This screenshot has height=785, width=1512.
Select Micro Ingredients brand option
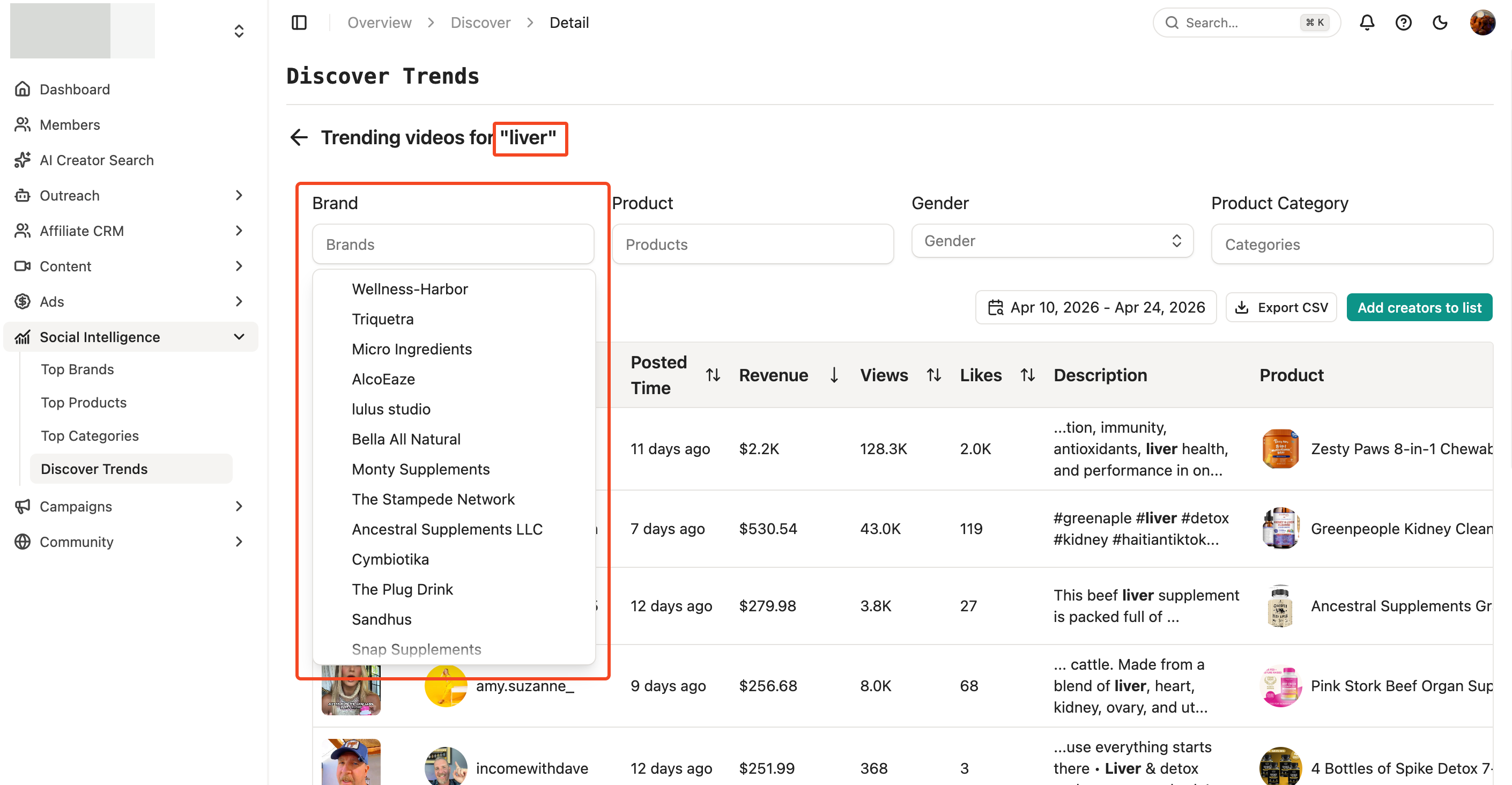click(x=411, y=349)
